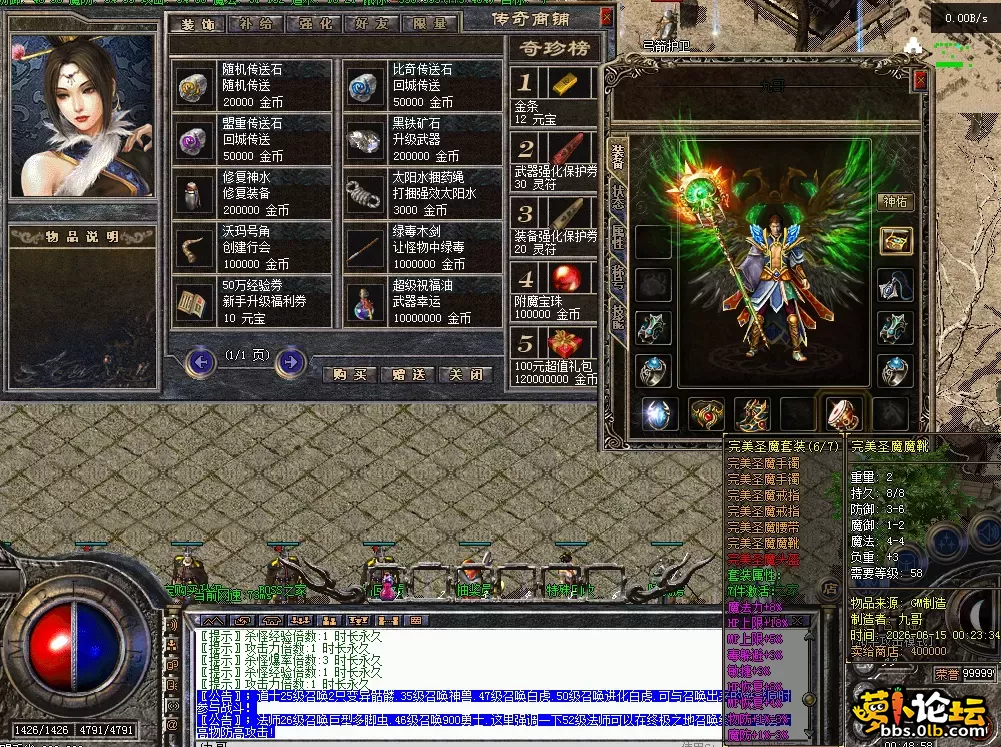Viewport: 1001px width, 747px height.
Task: Click the belt equipment slot
Action: tap(705, 414)
